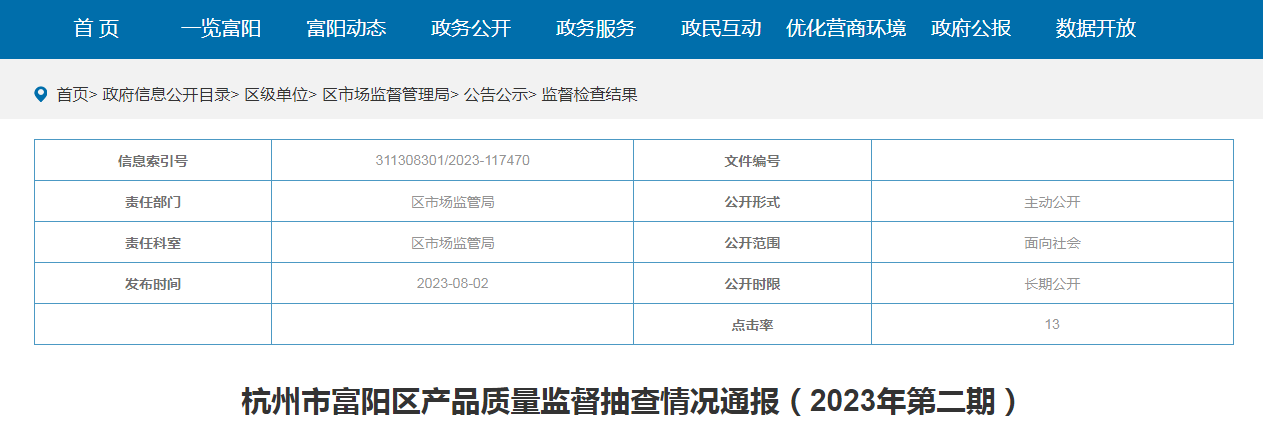Click the 责任部门 label cell
1263x447 pixels.
pos(153,201)
